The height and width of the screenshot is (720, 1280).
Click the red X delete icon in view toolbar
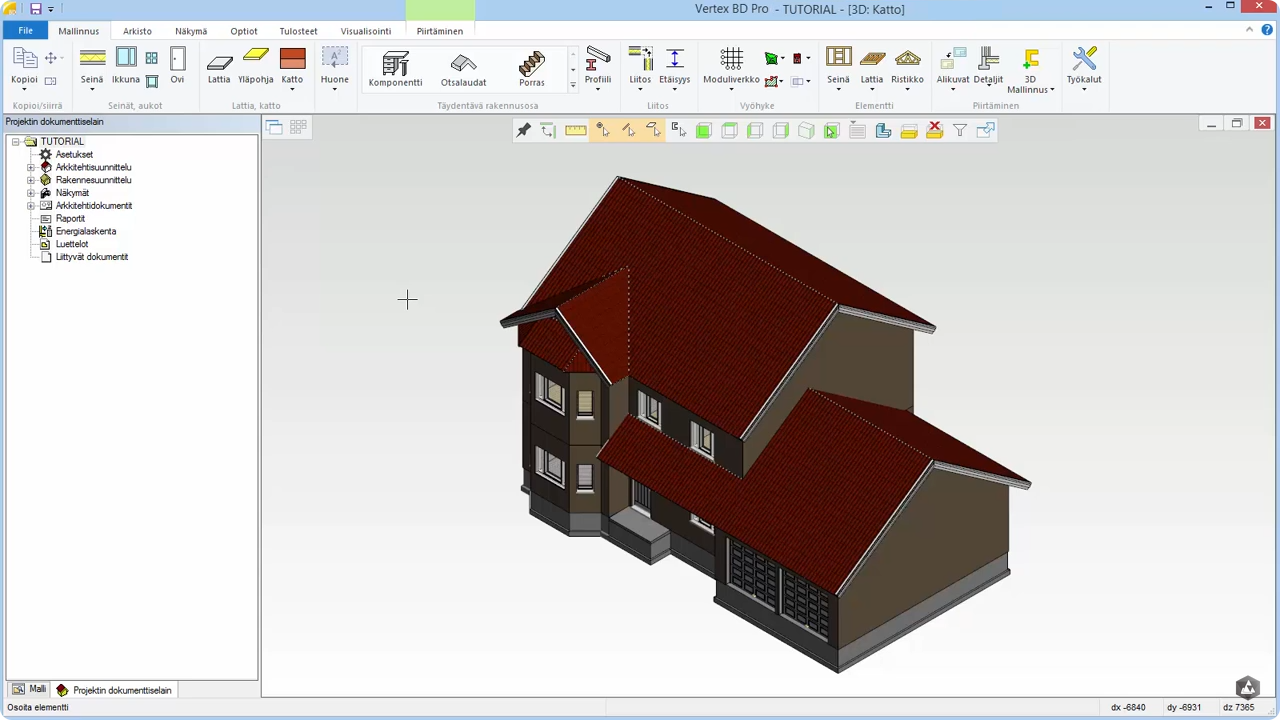pos(934,130)
